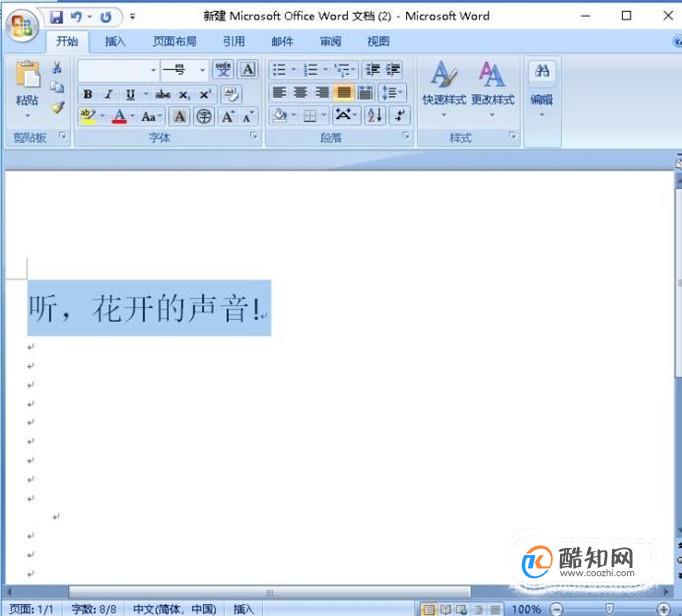Screen dimensions: 682x616
Task: Open the 快速样式 (Quick Styles) gallery
Action: pos(444,89)
